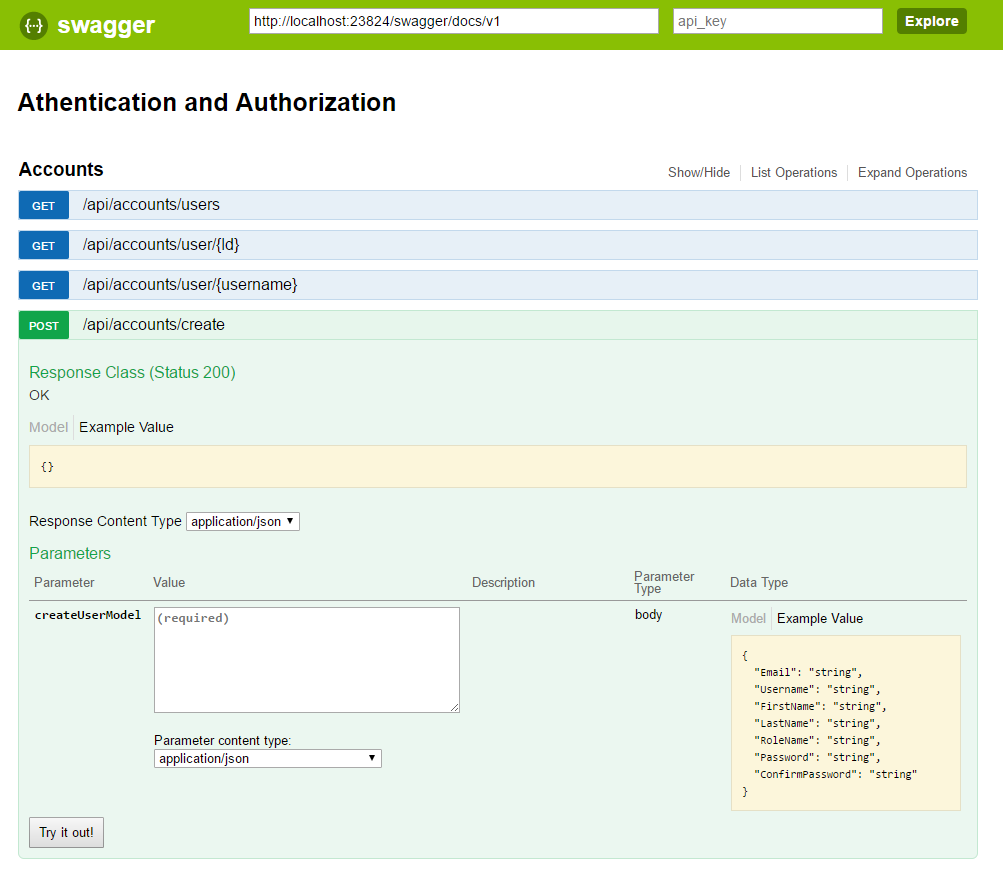The height and width of the screenshot is (877, 1003).
Task: Switch to the Model tab in Response Class
Action: [x=48, y=426]
